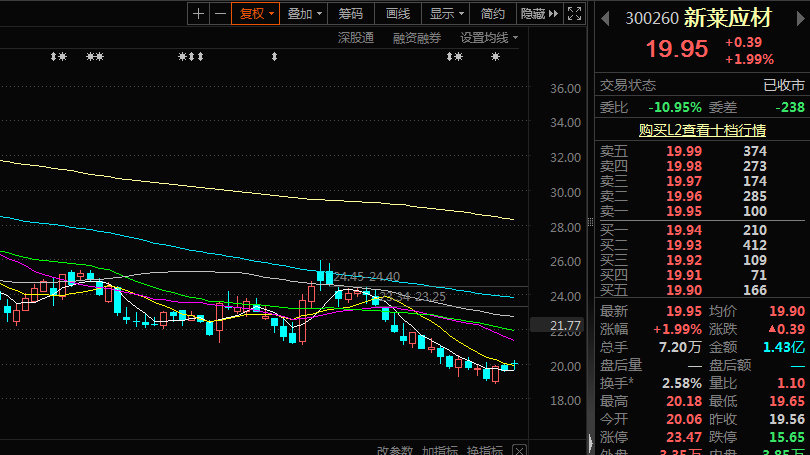Image resolution: width=810 pixels, height=455 pixels.
Task: Open the 复权 dropdown
Action: (x=256, y=14)
